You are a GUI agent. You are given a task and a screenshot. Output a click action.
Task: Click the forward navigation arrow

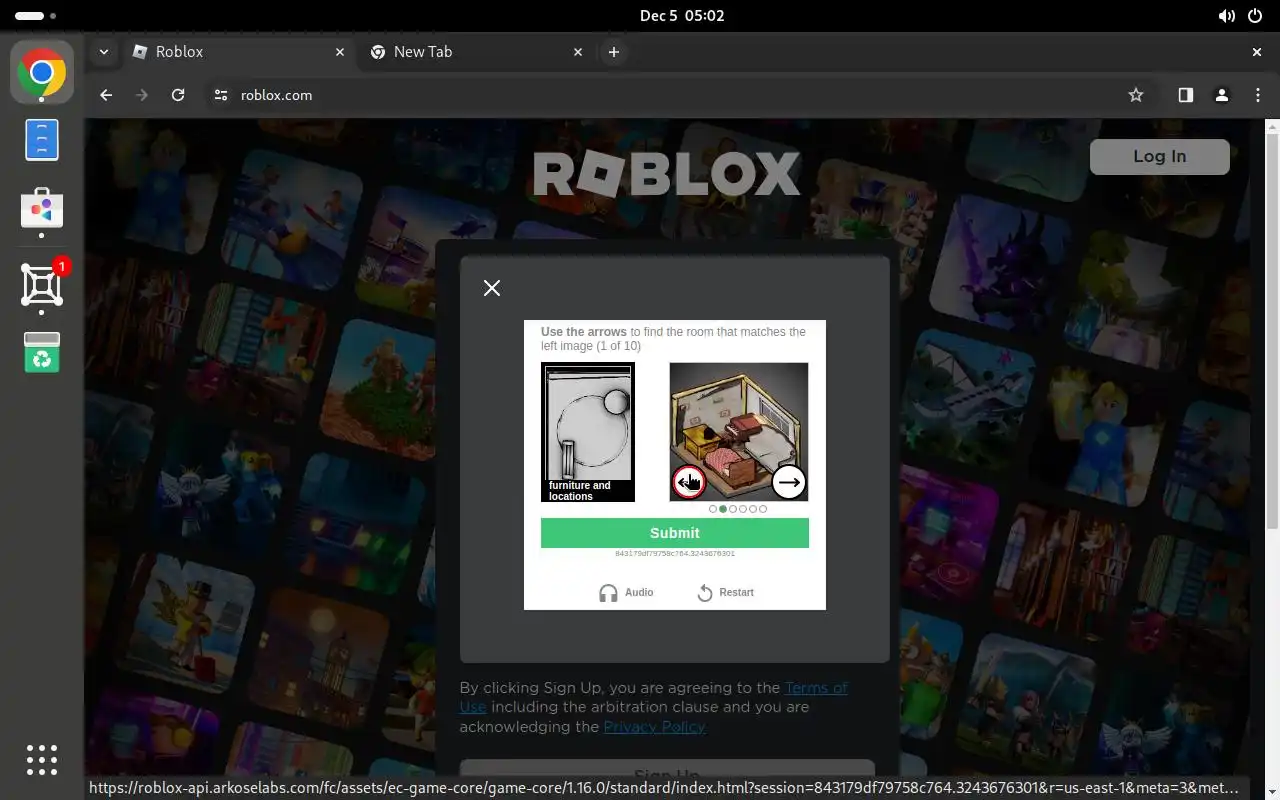point(142,95)
